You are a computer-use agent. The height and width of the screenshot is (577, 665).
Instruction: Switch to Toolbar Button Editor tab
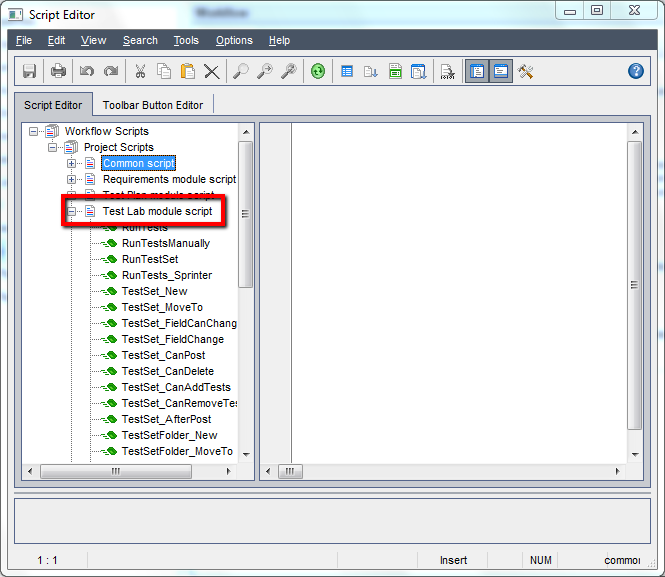153,105
